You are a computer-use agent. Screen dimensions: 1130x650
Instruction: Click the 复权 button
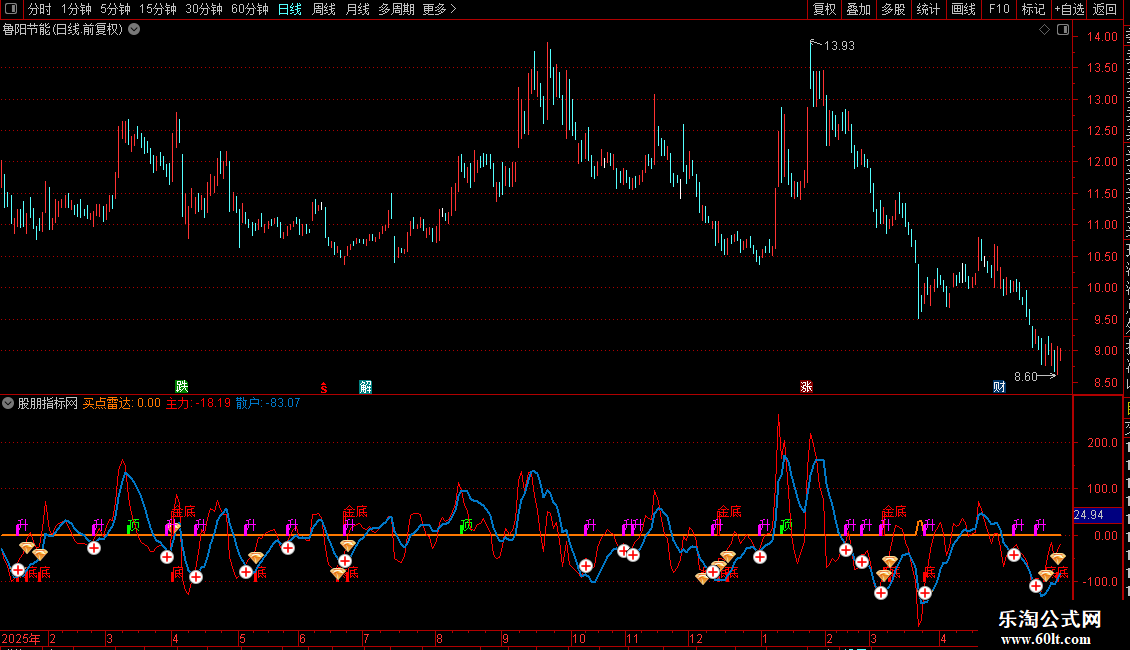click(x=824, y=9)
